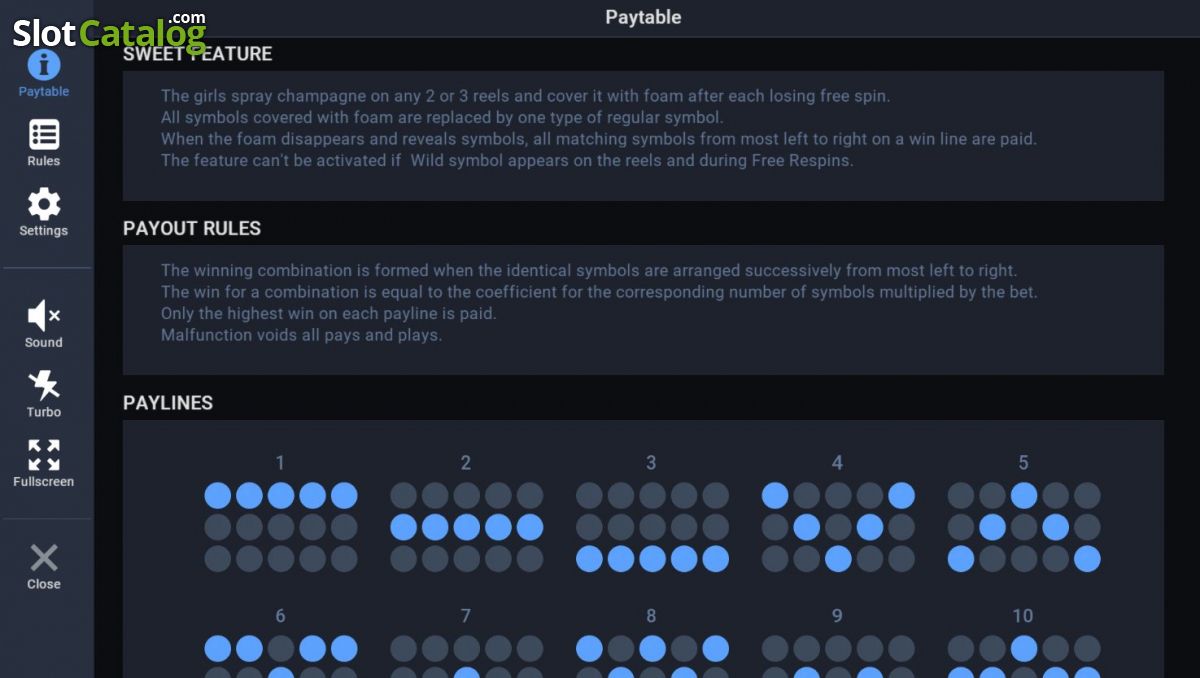Screen dimensions: 1200x678
Task: Open the Rules list icon
Action: (44, 134)
